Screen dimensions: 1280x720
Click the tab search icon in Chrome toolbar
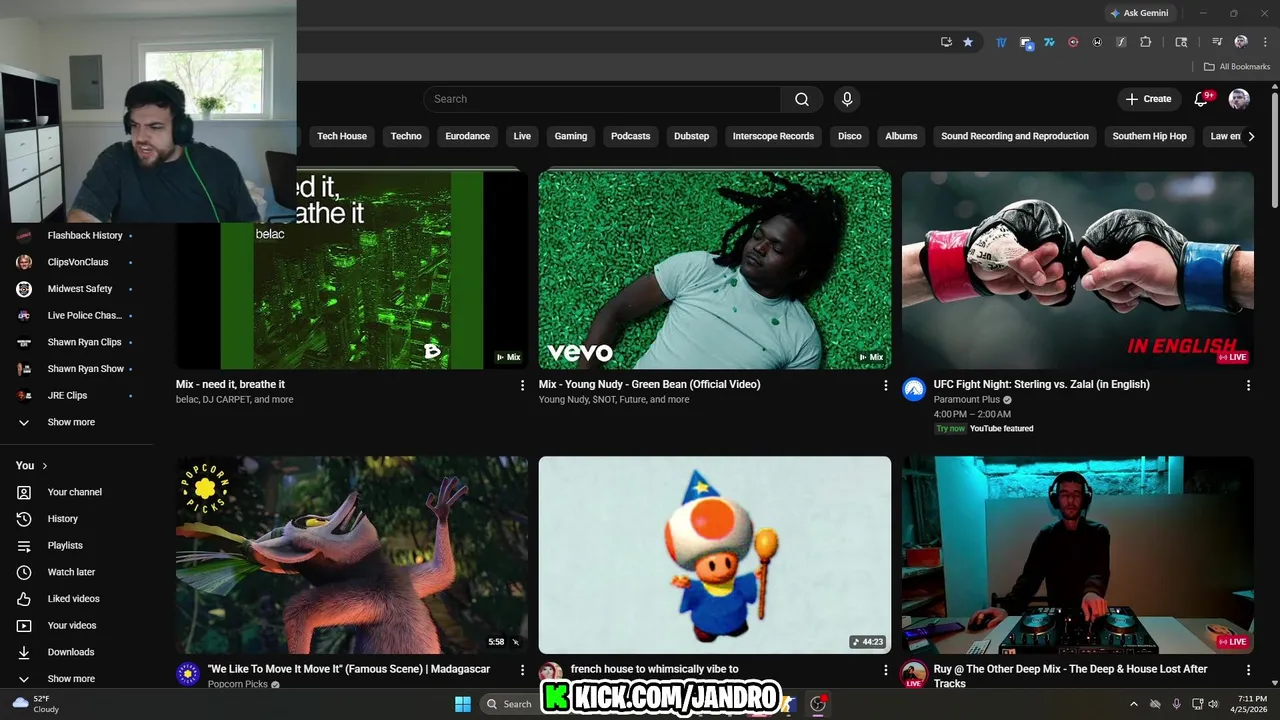[x=1181, y=42]
